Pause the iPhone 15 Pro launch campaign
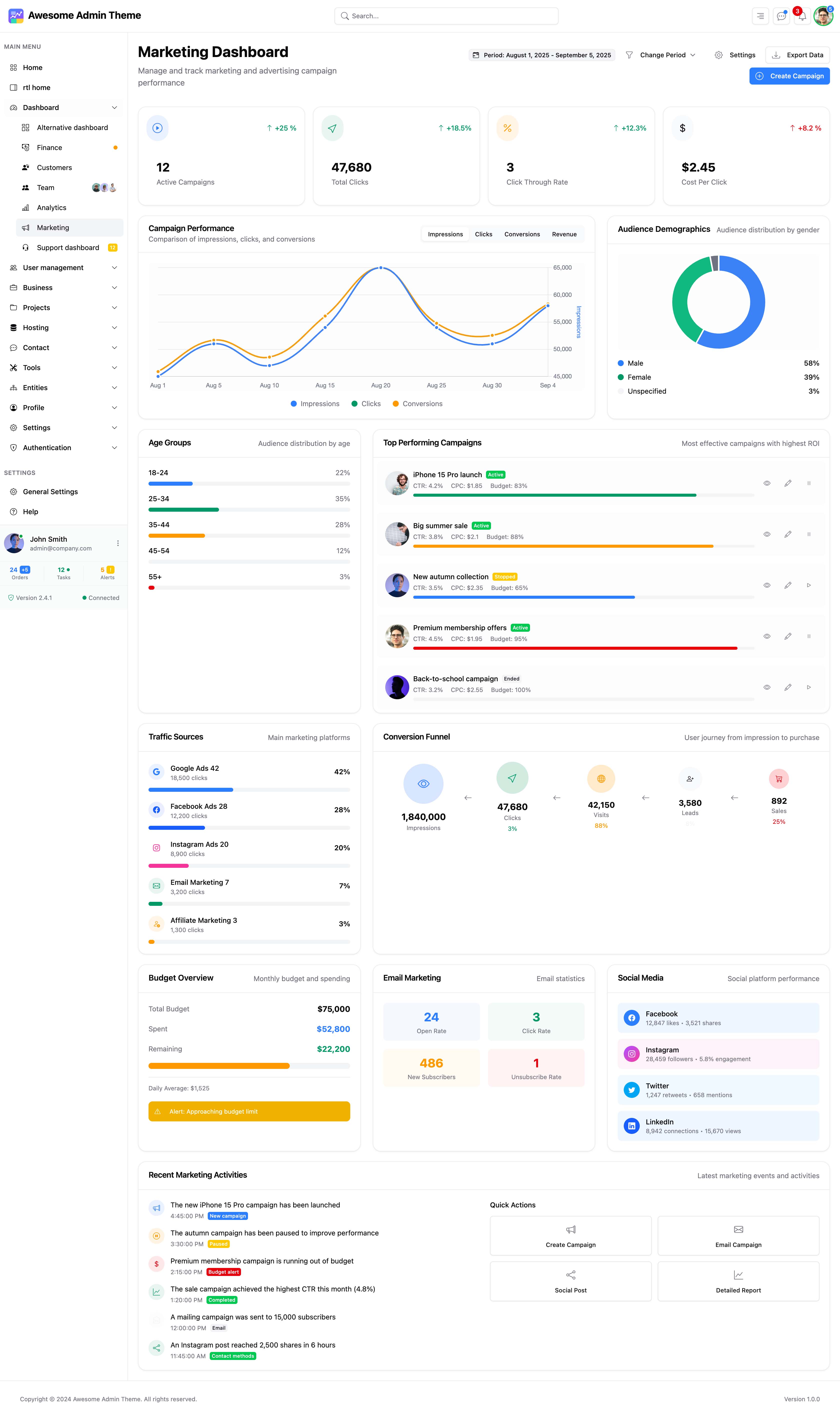The width and height of the screenshot is (840, 1417). [x=808, y=483]
